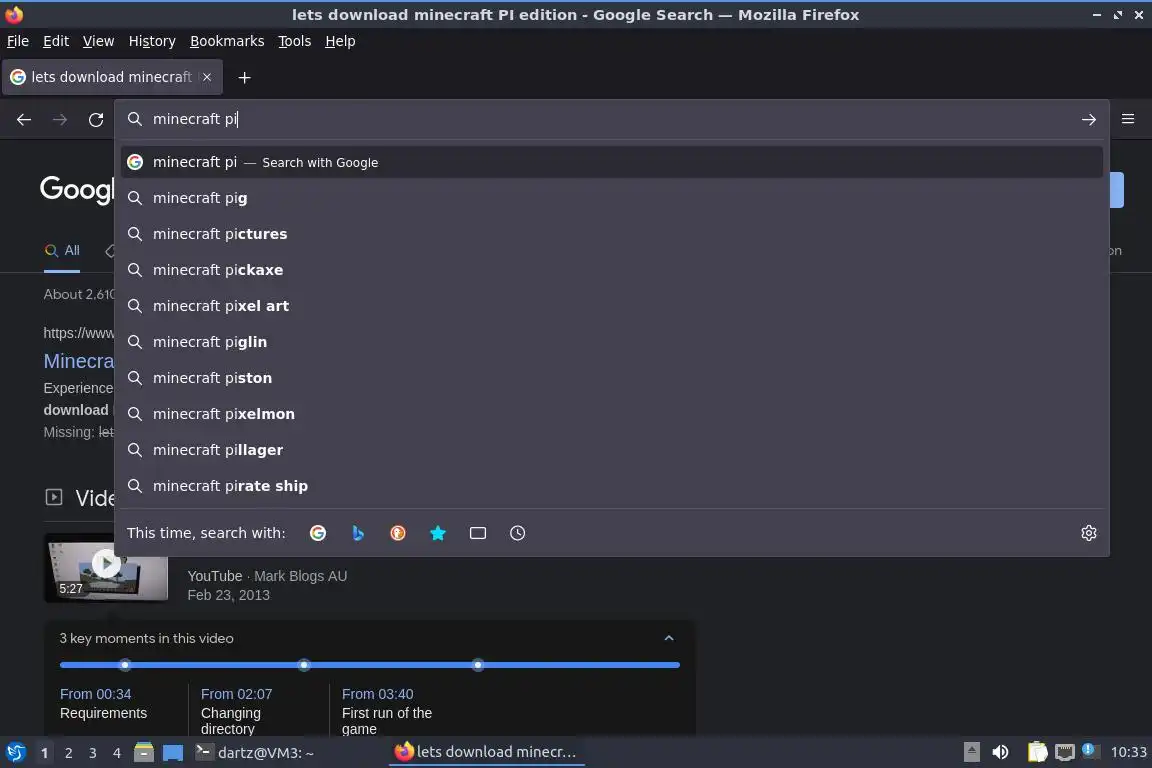This screenshot has width=1152, height=768.
Task: Switch to workspace 4
Action: coord(117,753)
